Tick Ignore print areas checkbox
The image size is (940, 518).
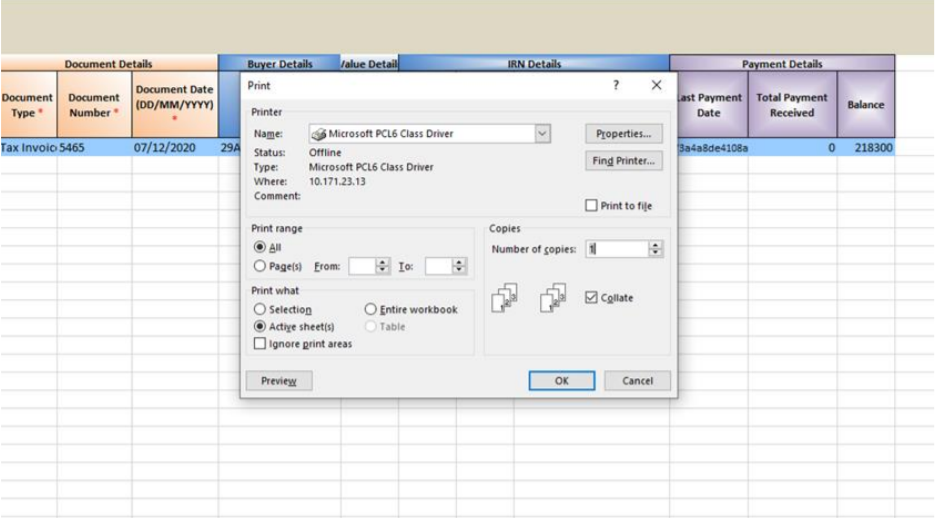(x=260, y=344)
